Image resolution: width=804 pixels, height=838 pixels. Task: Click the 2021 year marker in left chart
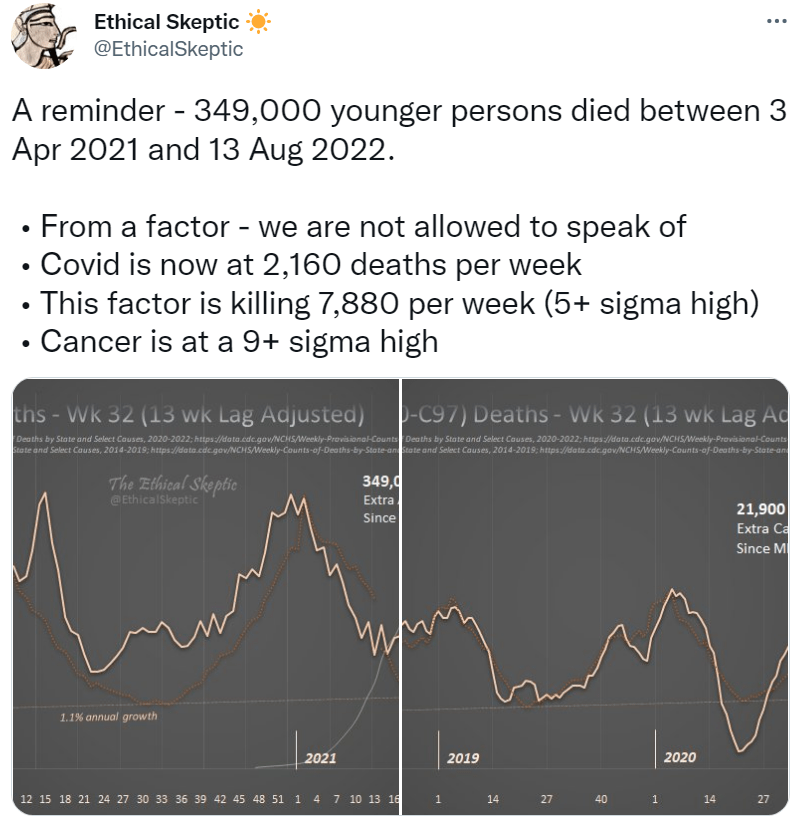click(320, 758)
